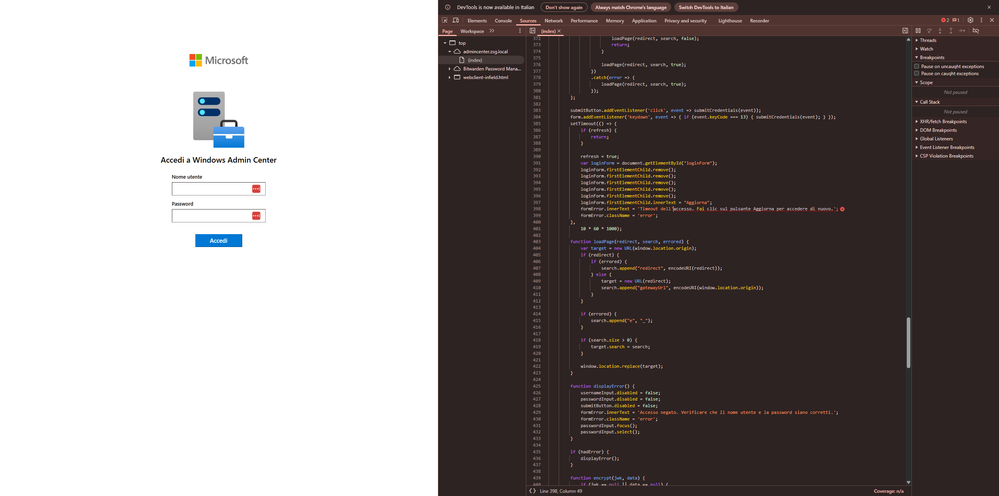Click the info icon in notification bar
This screenshot has height=496, width=999.
[x=448, y=7]
